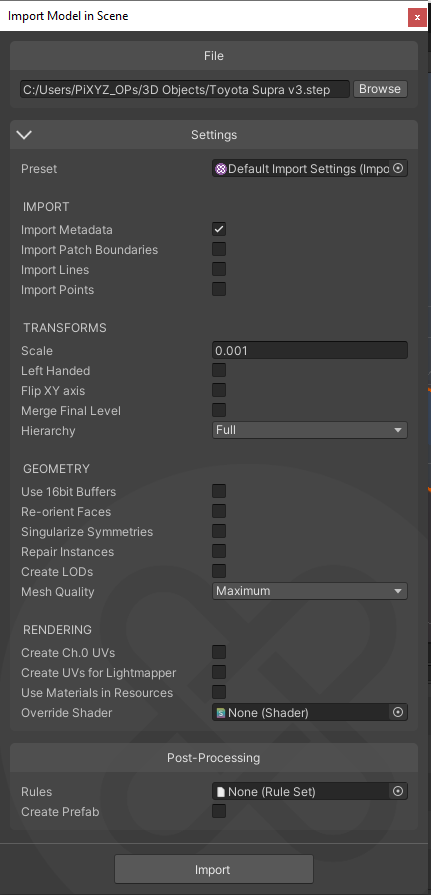Image resolution: width=431 pixels, height=895 pixels.
Task: Click the Rule Set document icon
Action: click(221, 791)
